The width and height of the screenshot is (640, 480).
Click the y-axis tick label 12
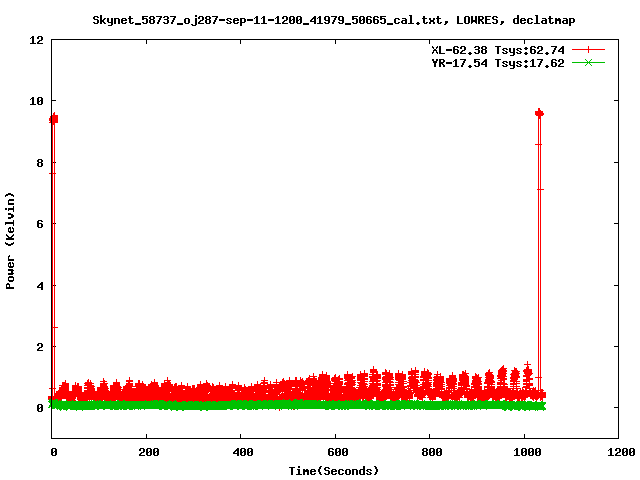(x=36, y=40)
